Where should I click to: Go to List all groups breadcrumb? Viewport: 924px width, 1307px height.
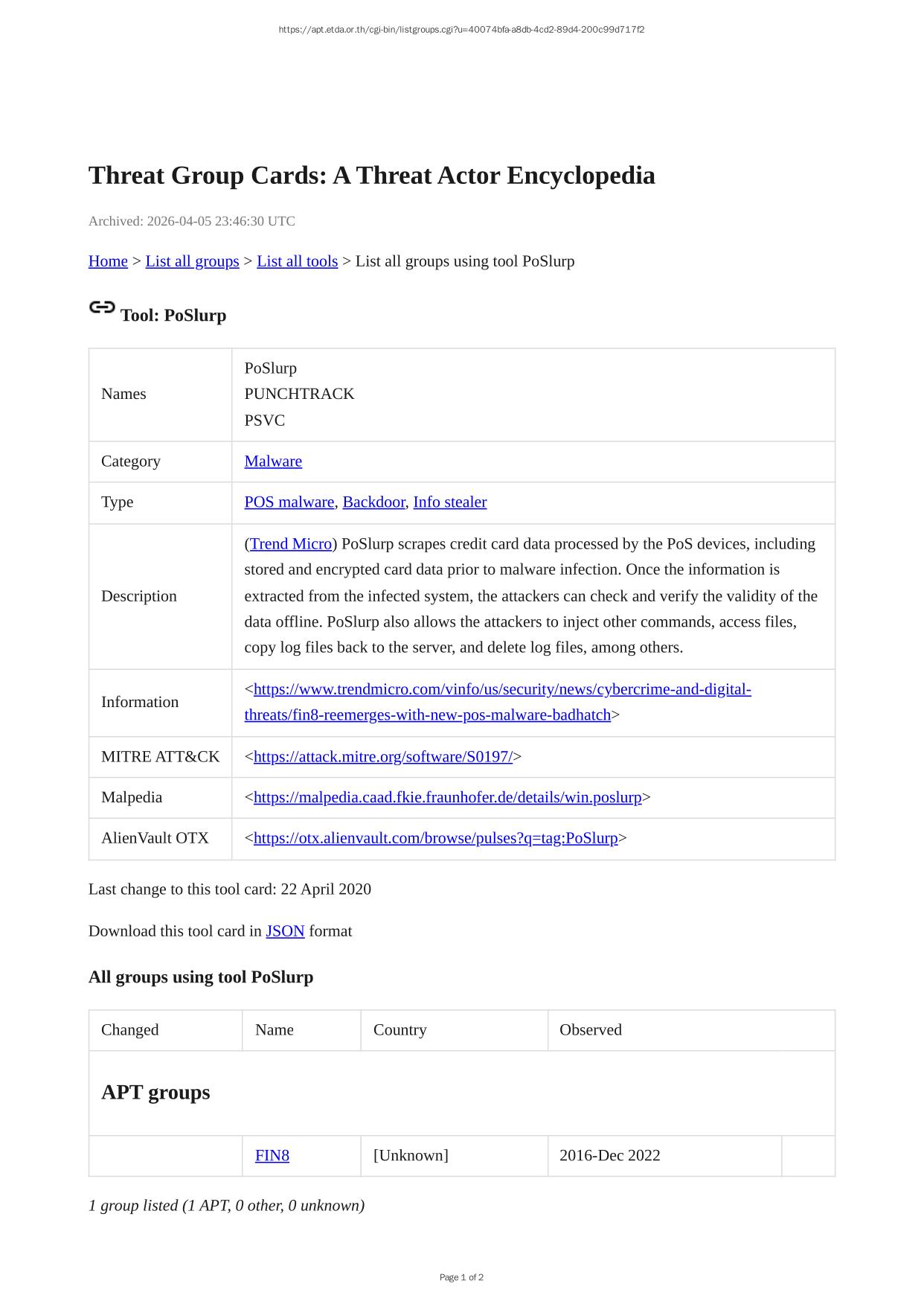click(x=192, y=261)
